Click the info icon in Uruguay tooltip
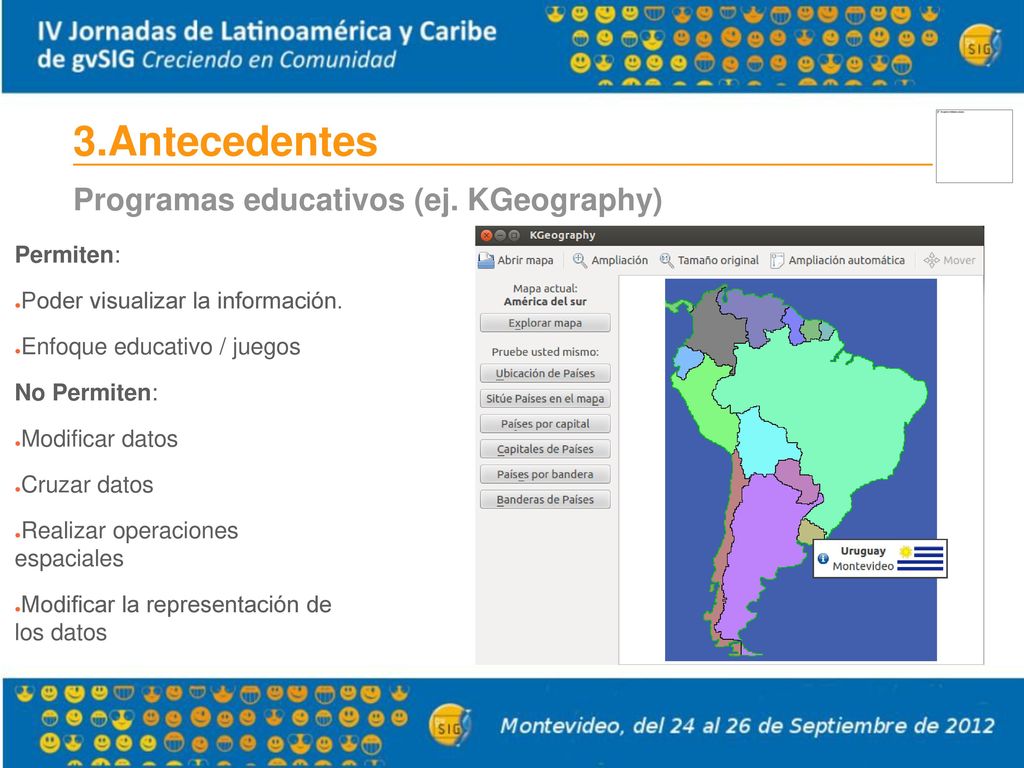Image resolution: width=1024 pixels, height=768 pixels. pos(823,558)
